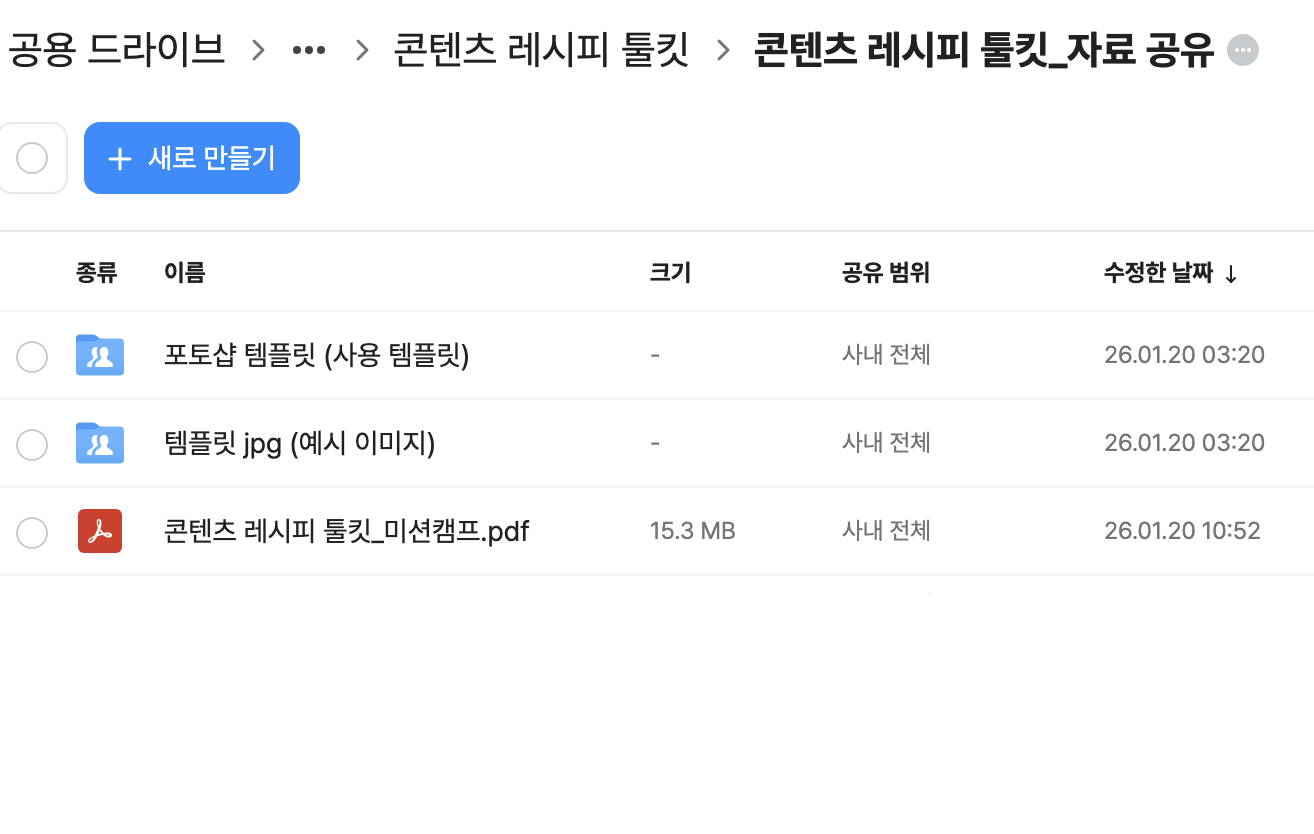Screen dimensions: 1314x834
Task: Click the plus icon in 새로 만들기
Action: point(120,158)
